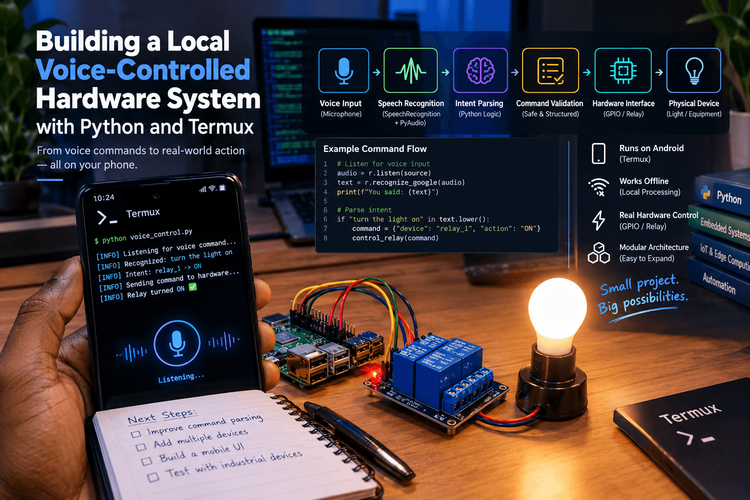Click the 'Speech Recognition' label
The width and height of the screenshot is (750, 500).
click(411, 103)
